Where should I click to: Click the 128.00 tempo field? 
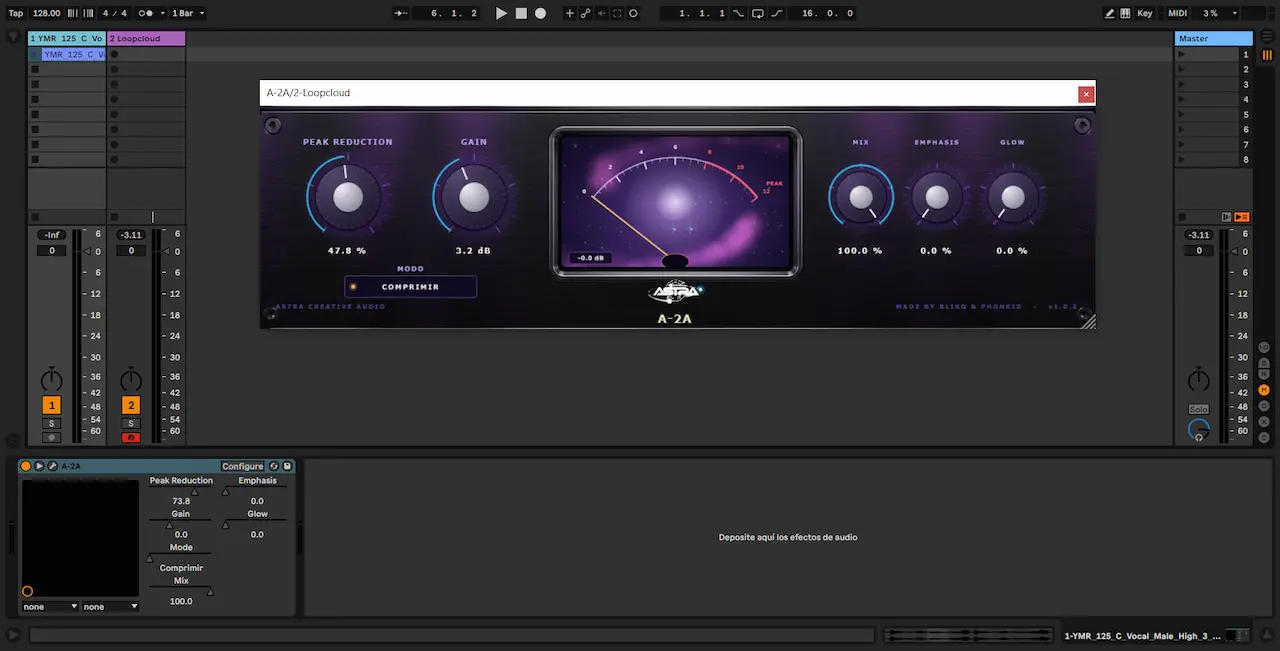pyautogui.click(x=46, y=13)
